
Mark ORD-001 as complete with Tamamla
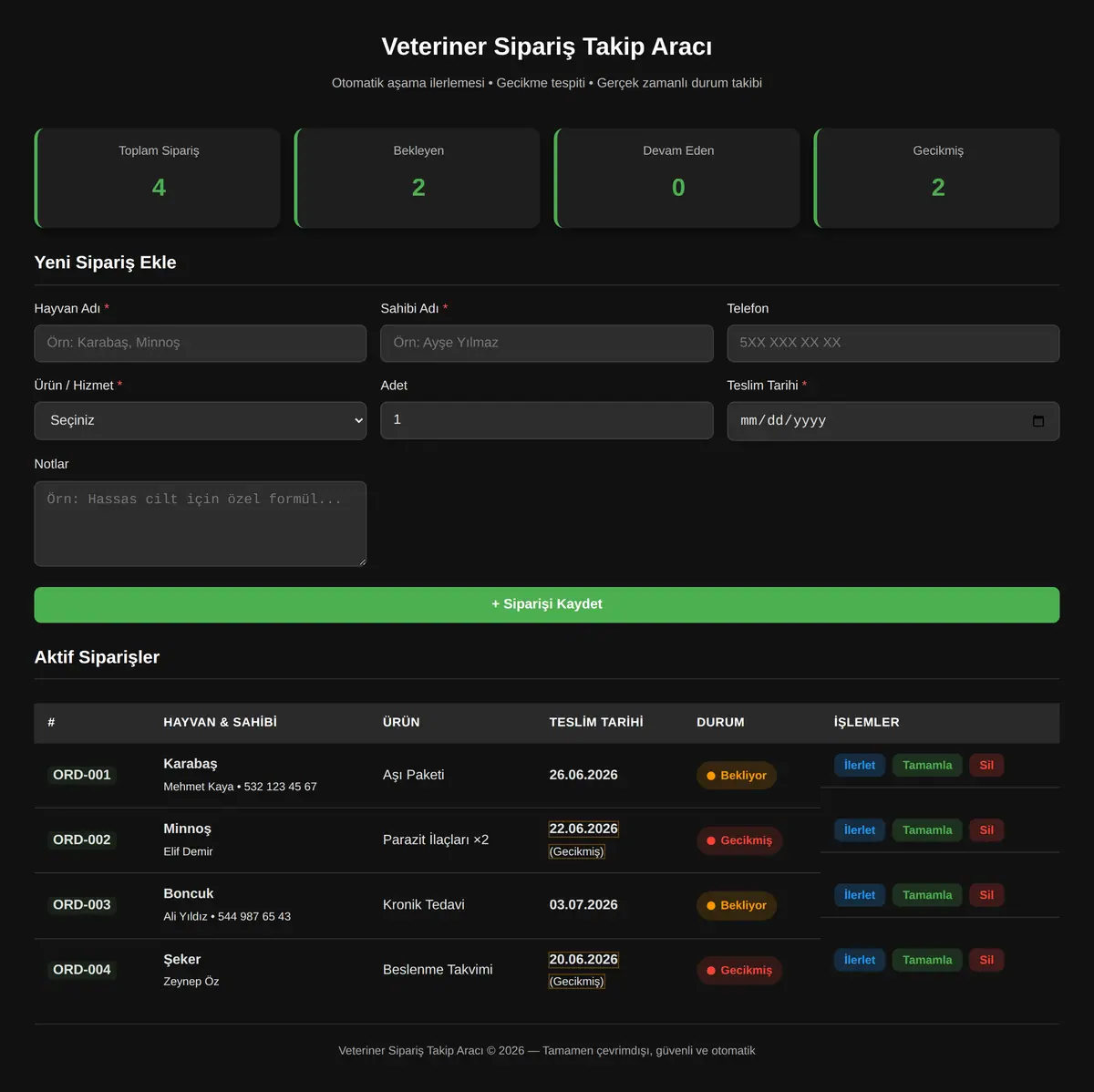(x=927, y=766)
